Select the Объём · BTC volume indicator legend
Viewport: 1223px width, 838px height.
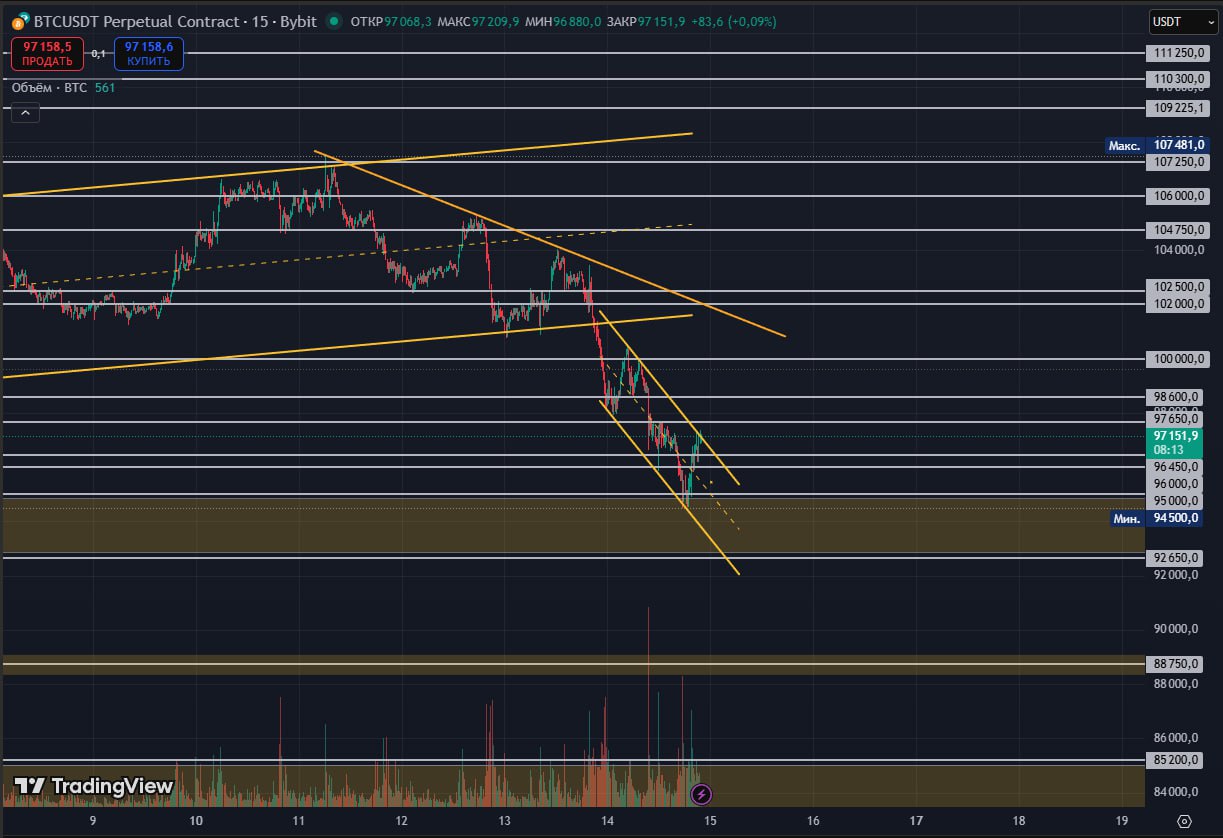click(63, 88)
